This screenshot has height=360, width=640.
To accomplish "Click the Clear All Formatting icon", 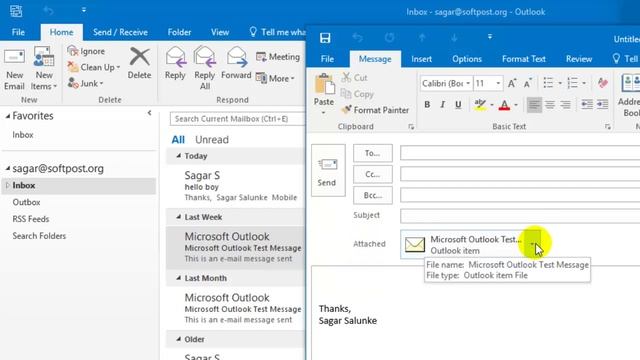I will (602, 83).
